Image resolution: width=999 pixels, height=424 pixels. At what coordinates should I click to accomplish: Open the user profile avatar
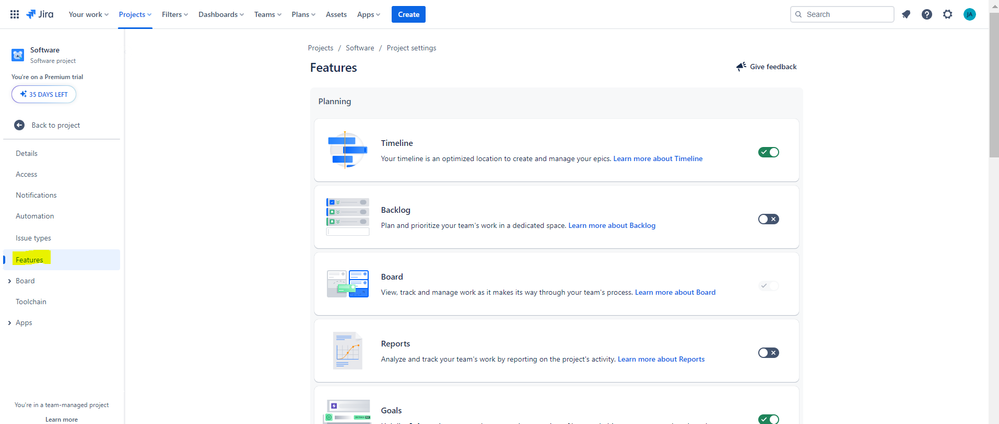970,14
